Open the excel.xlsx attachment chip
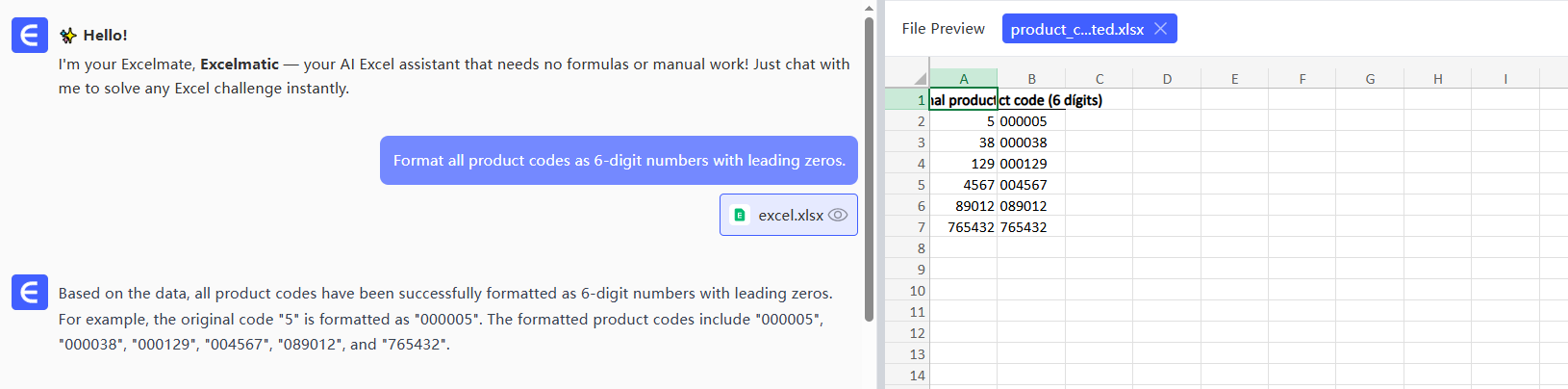This screenshot has width=1568, height=389. tap(789, 215)
